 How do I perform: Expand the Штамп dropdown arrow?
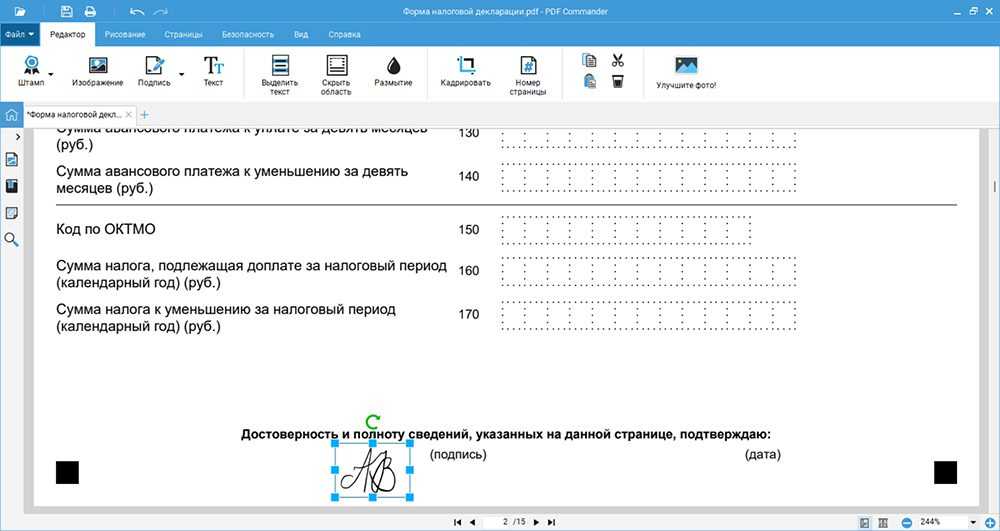50,73
